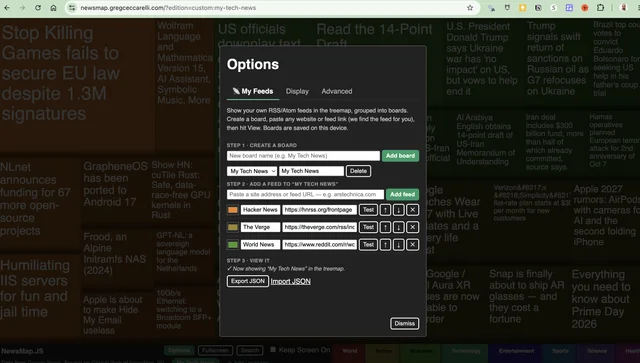Click the Add board button
This screenshot has height=363, width=640.
click(400, 156)
